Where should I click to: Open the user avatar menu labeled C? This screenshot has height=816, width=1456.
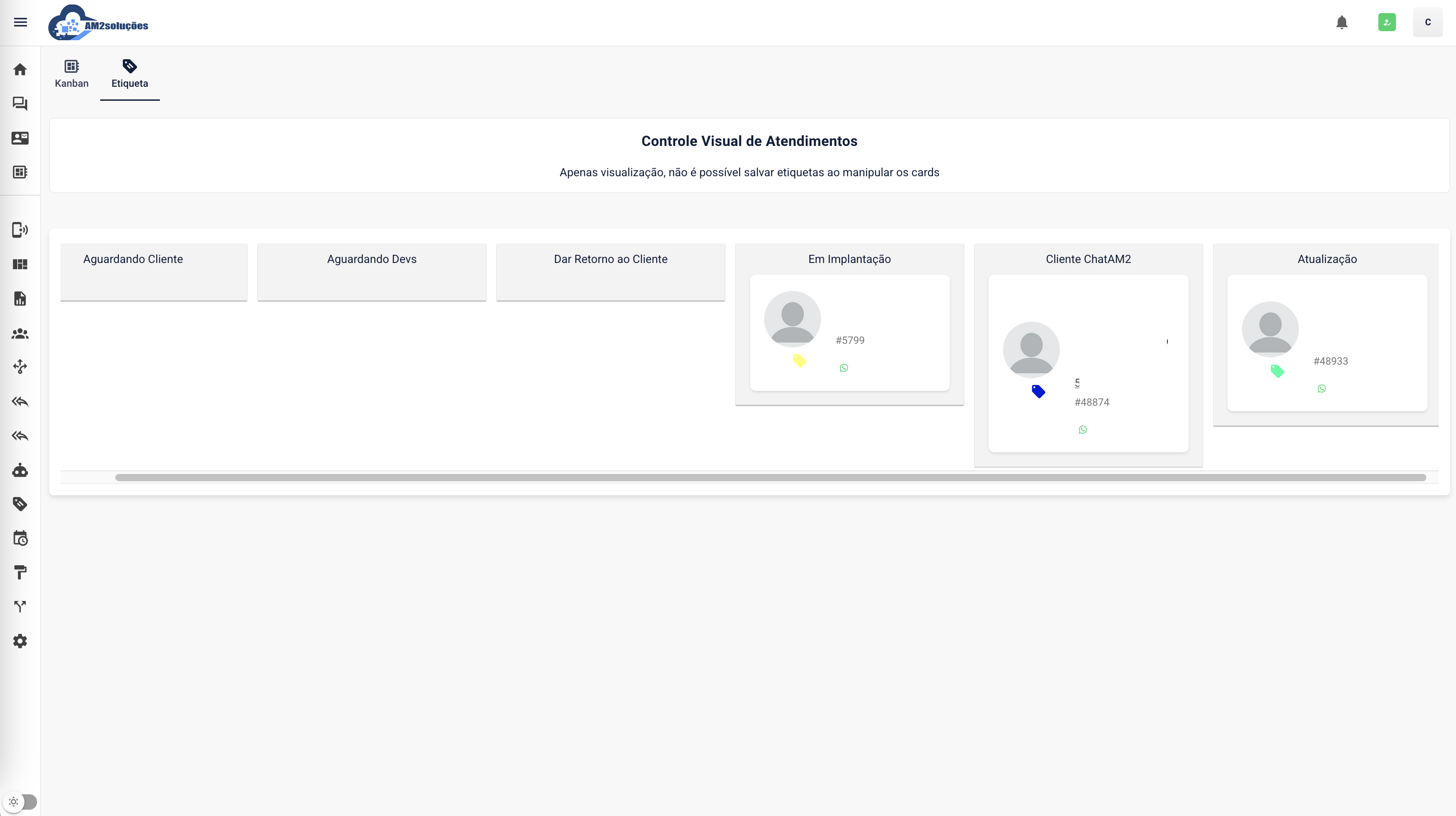[x=1428, y=22]
